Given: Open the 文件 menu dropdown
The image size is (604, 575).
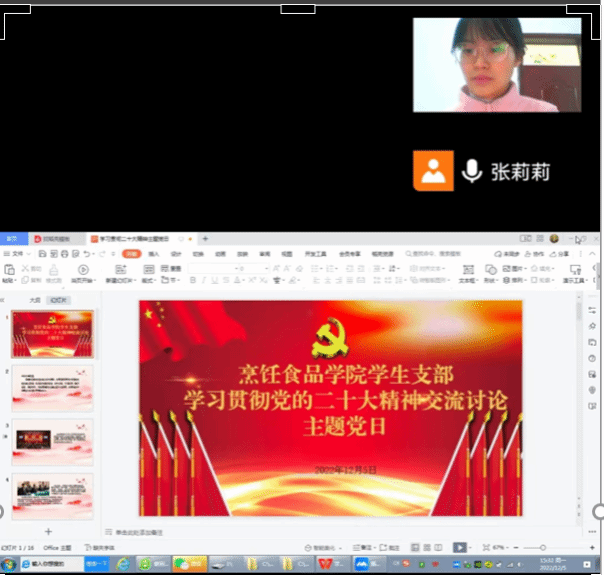Looking at the screenshot, I should click(17, 254).
